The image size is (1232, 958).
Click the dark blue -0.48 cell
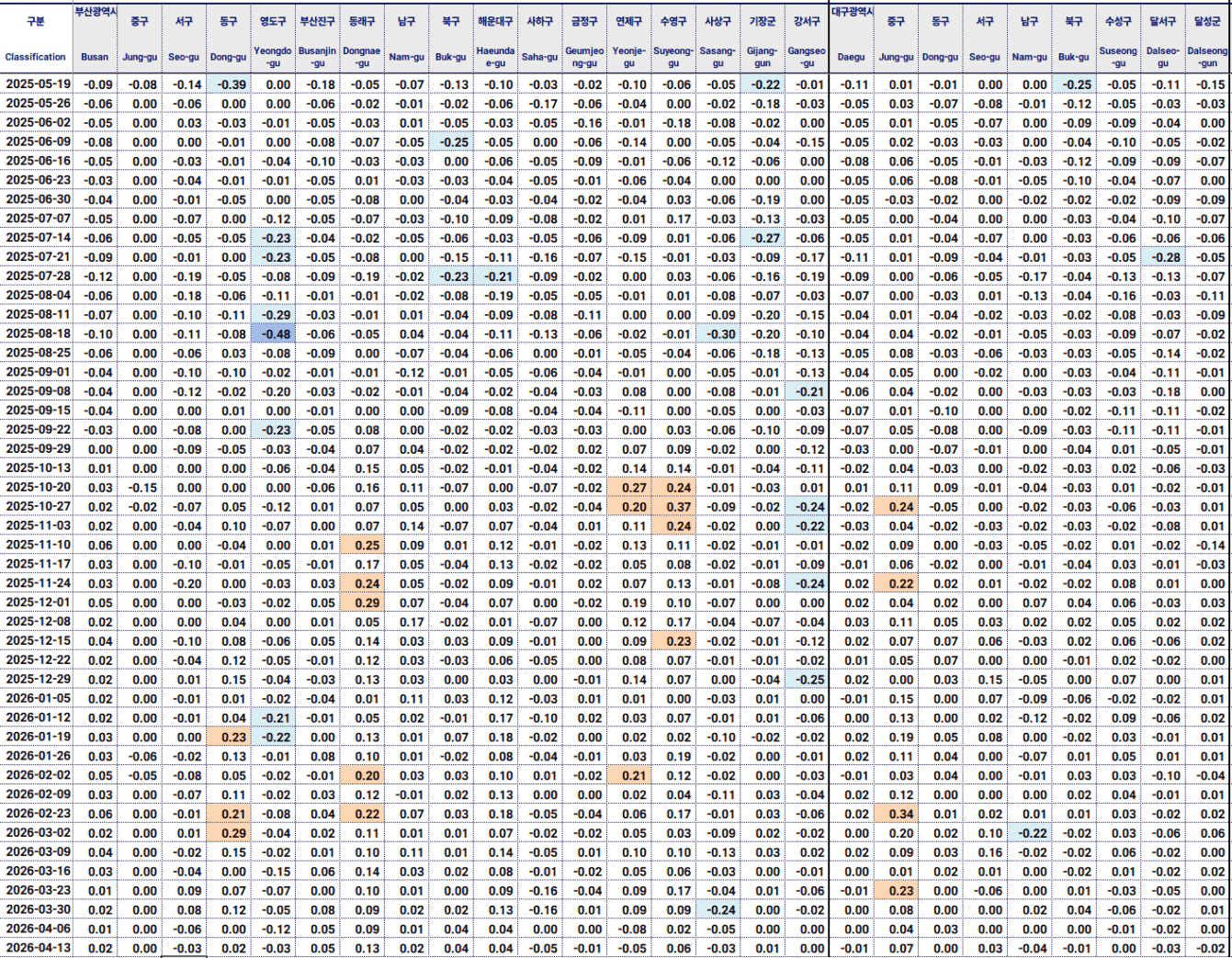pos(273,334)
